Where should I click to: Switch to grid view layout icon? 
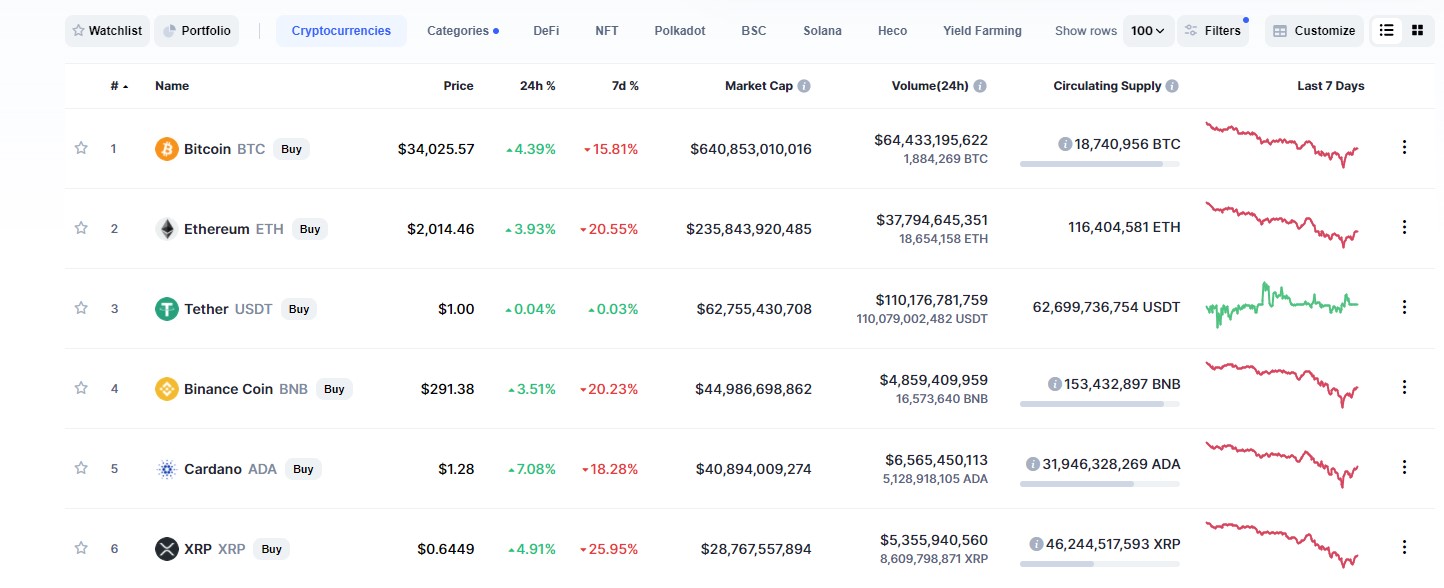point(1417,31)
